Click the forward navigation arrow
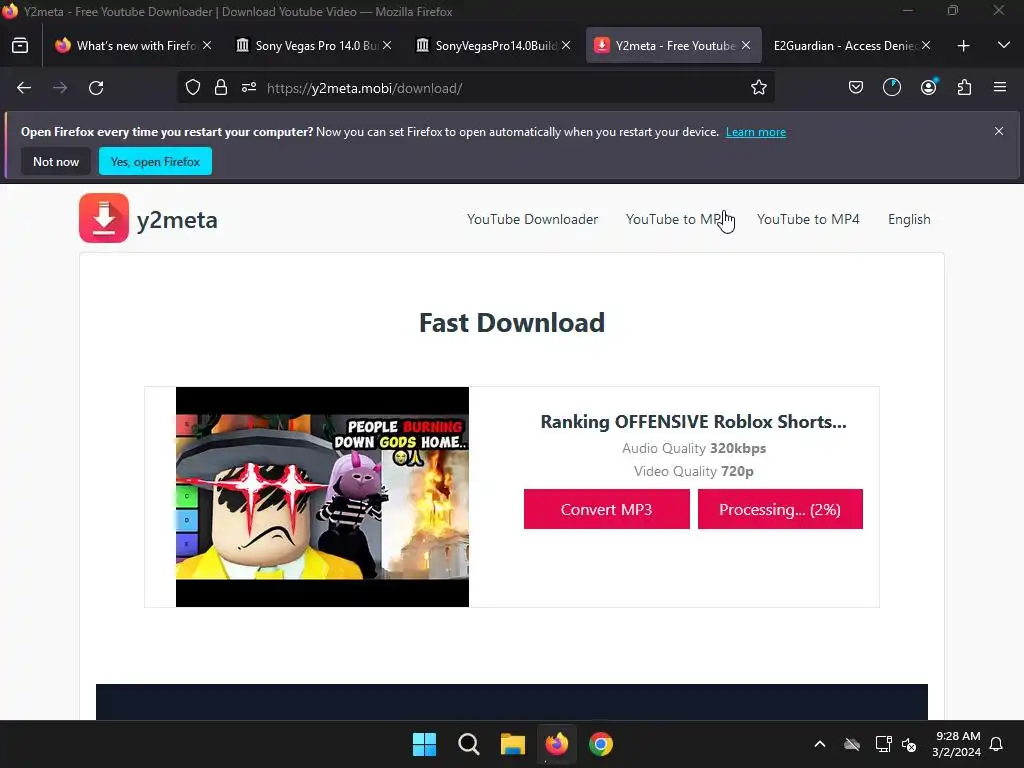 coord(60,88)
